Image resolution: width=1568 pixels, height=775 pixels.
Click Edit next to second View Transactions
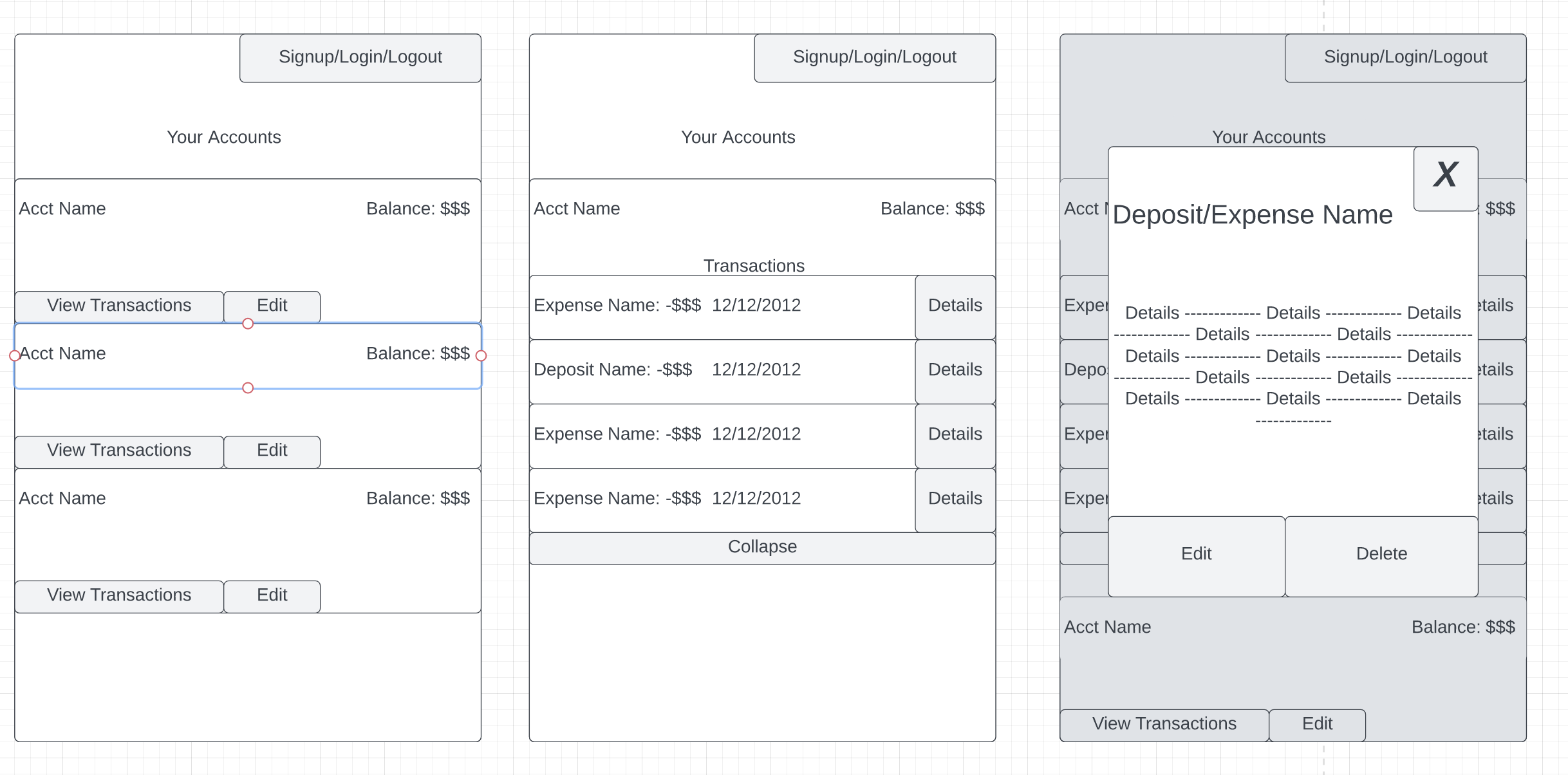point(272,451)
